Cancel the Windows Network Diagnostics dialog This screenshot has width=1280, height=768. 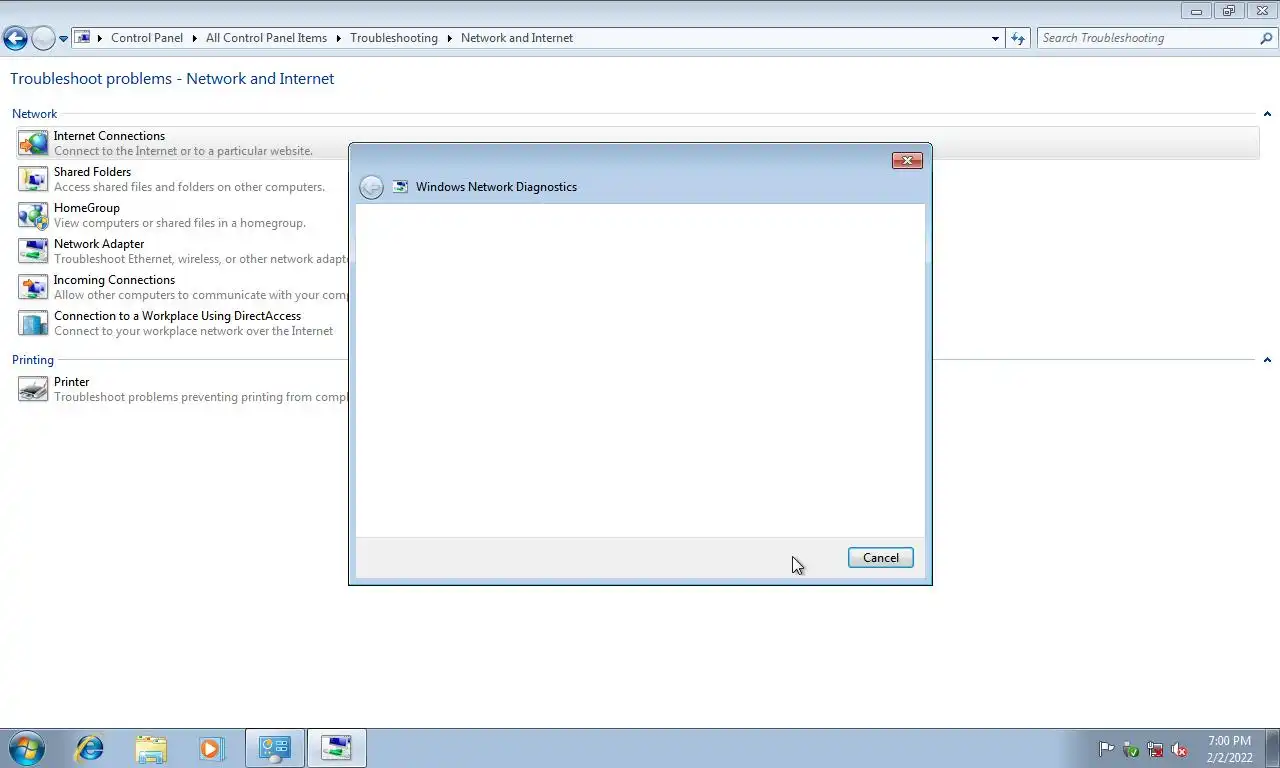click(x=881, y=558)
